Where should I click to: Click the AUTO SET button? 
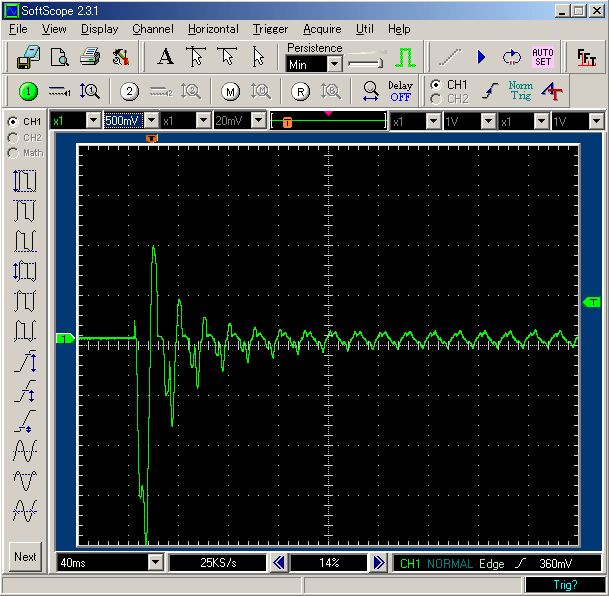tap(543, 57)
